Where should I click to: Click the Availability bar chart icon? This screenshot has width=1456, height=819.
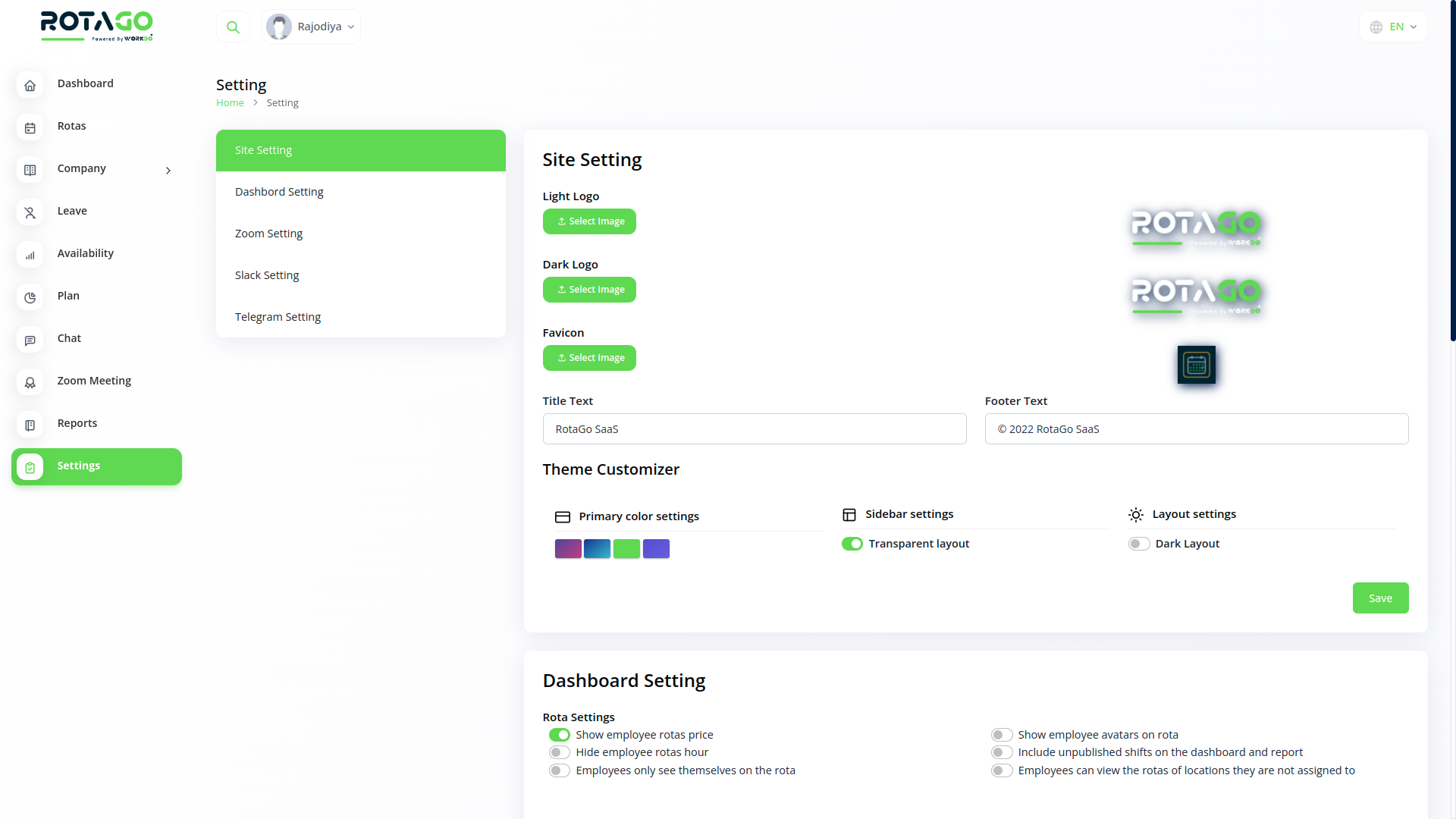pos(30,255)
